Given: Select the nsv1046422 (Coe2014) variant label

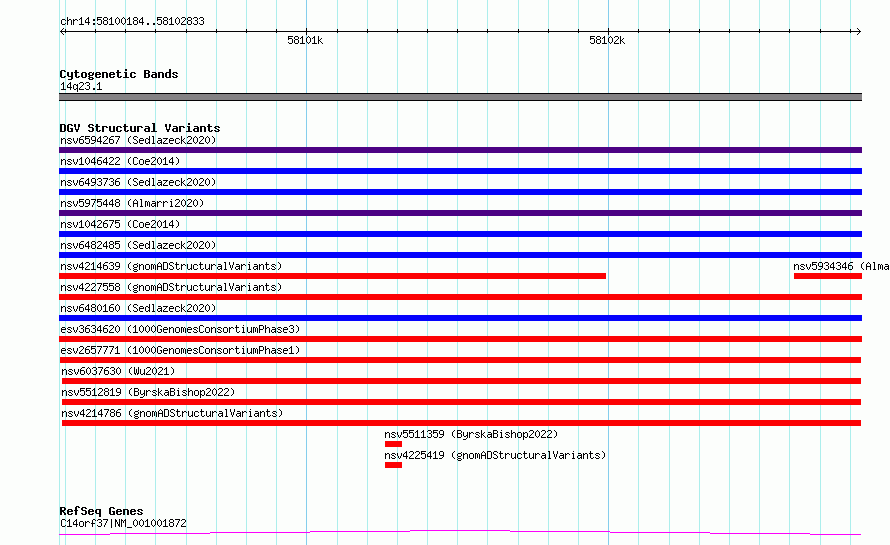Looking at the screenshot, I should click(120, 161).
